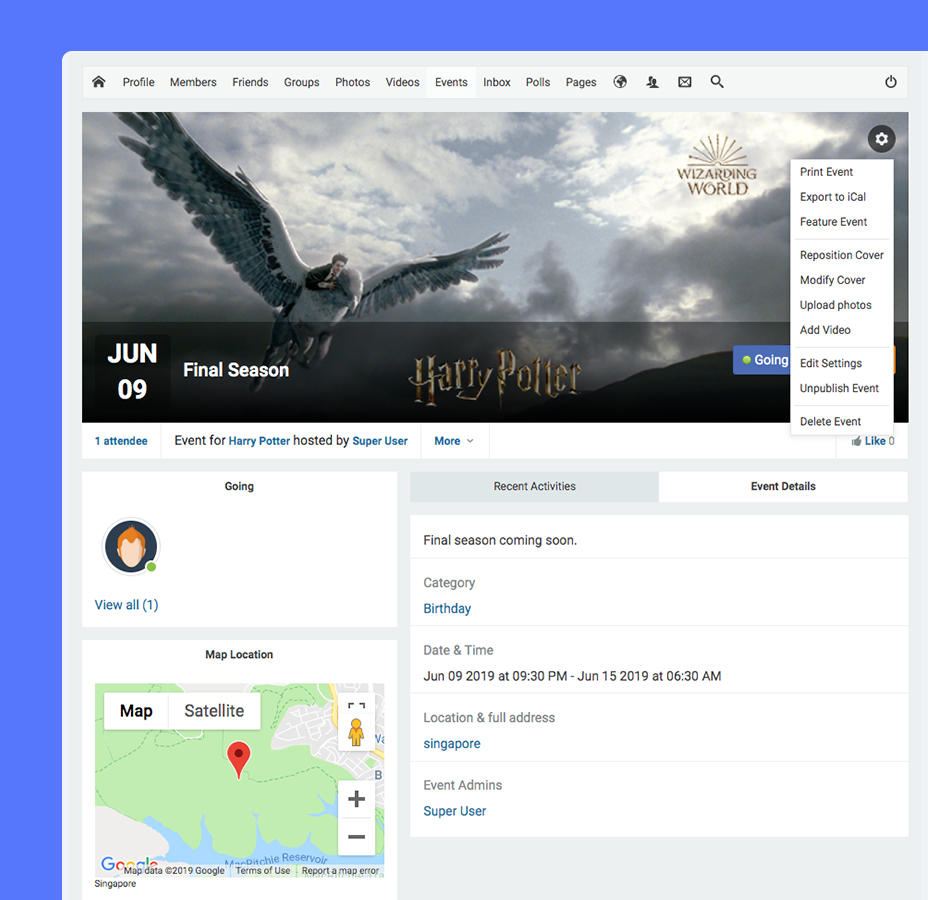Click View all (1) attendees
The image size is (928, 900).
(x=127, y=605)
